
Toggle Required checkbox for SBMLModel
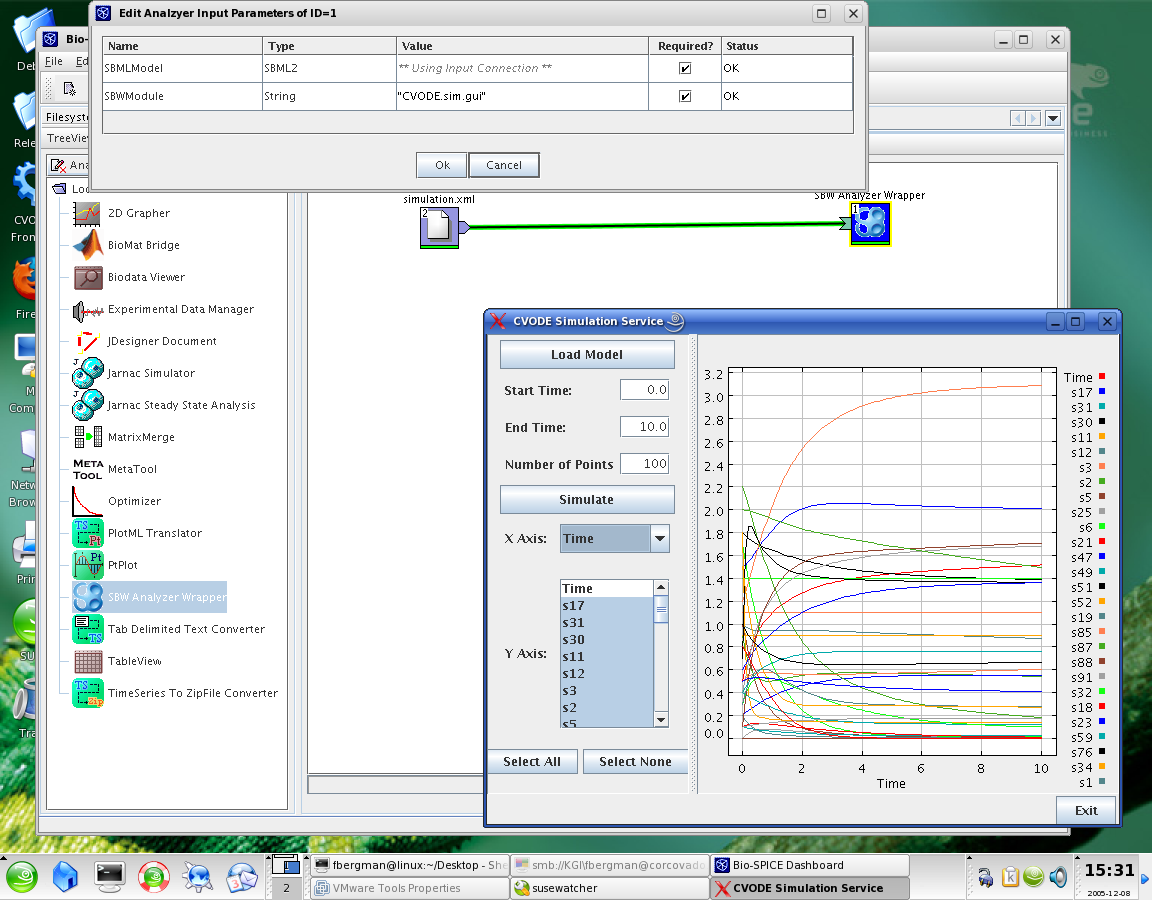click(x=685, y=68)
